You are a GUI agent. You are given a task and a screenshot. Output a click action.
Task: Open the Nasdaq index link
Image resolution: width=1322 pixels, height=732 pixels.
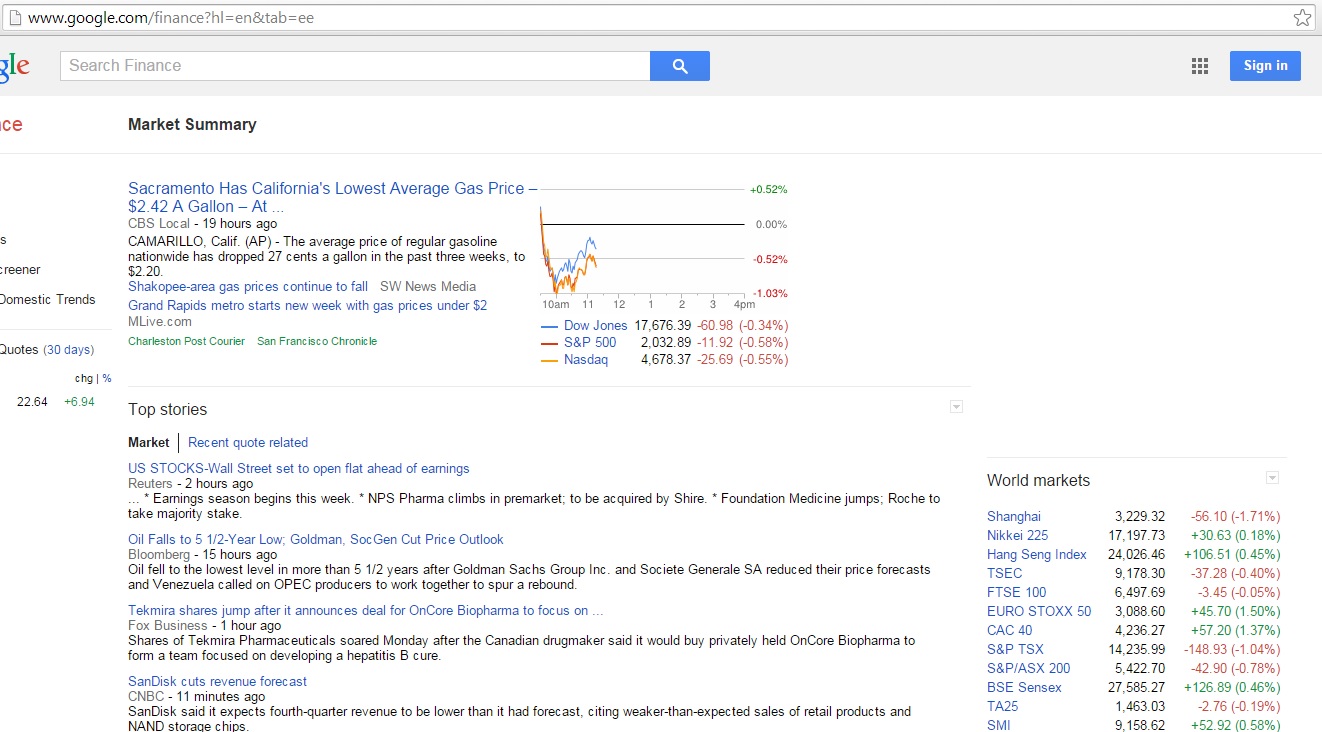[x=586, y=359]
